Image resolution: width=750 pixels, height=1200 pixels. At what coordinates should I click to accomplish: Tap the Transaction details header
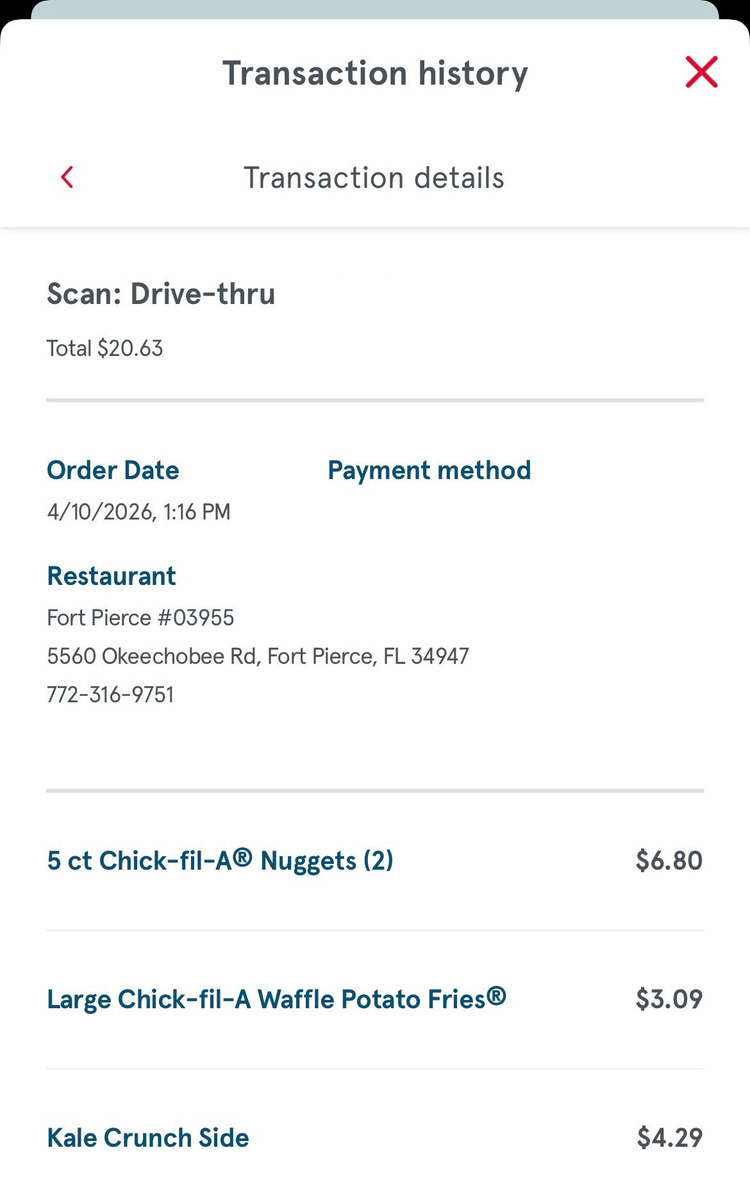point(374,178)
